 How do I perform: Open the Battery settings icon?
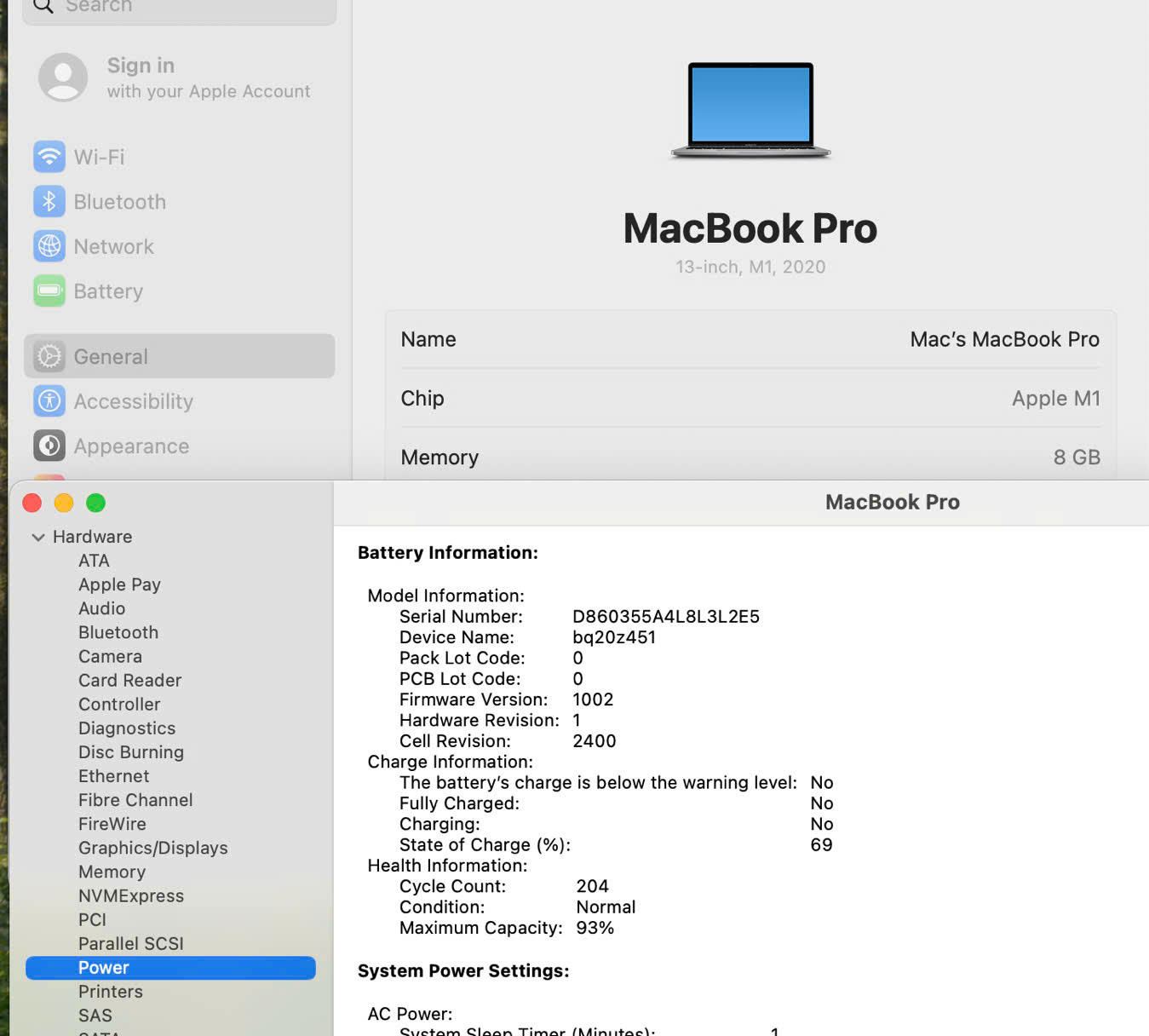49,291
